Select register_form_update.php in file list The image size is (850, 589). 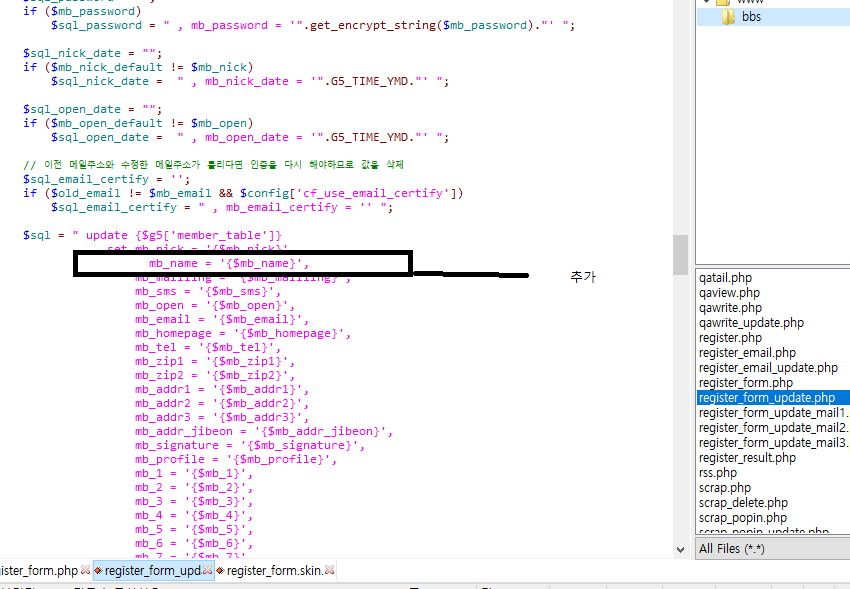point(766,397)
